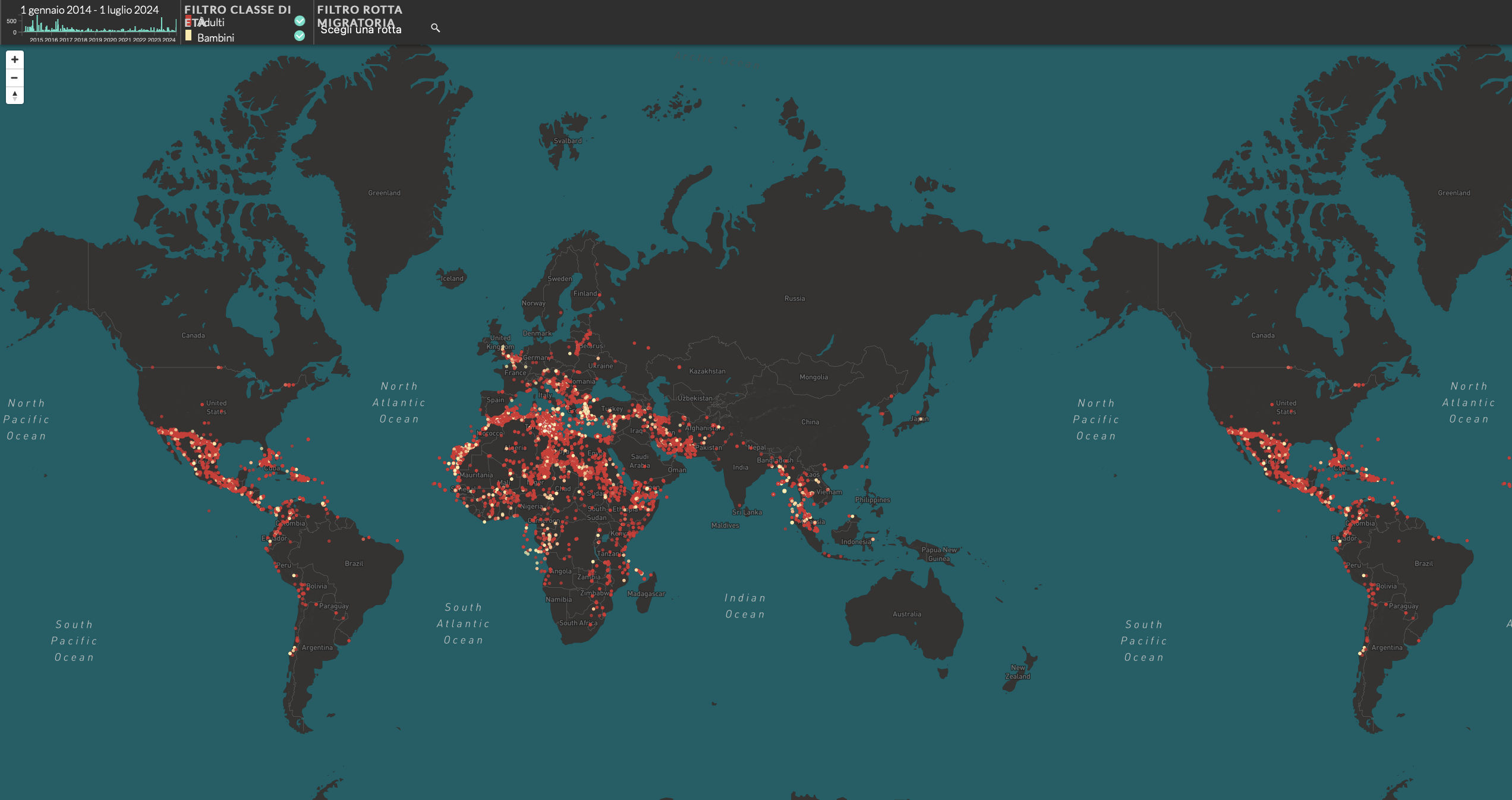Click the Russia label on the map

click(795, 298)
